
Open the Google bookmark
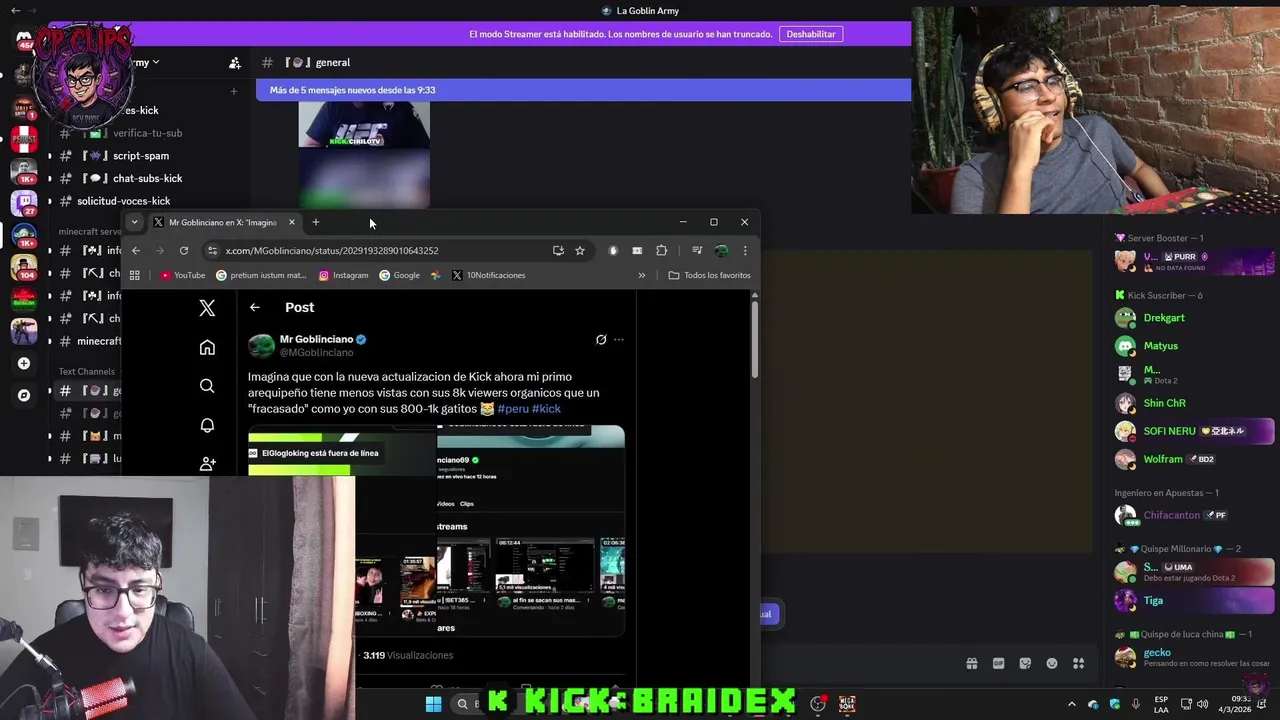tap(400, 275)
